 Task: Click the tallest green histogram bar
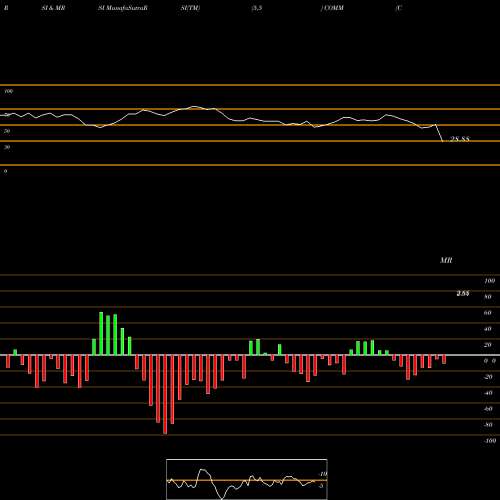(x=101, y=333)
